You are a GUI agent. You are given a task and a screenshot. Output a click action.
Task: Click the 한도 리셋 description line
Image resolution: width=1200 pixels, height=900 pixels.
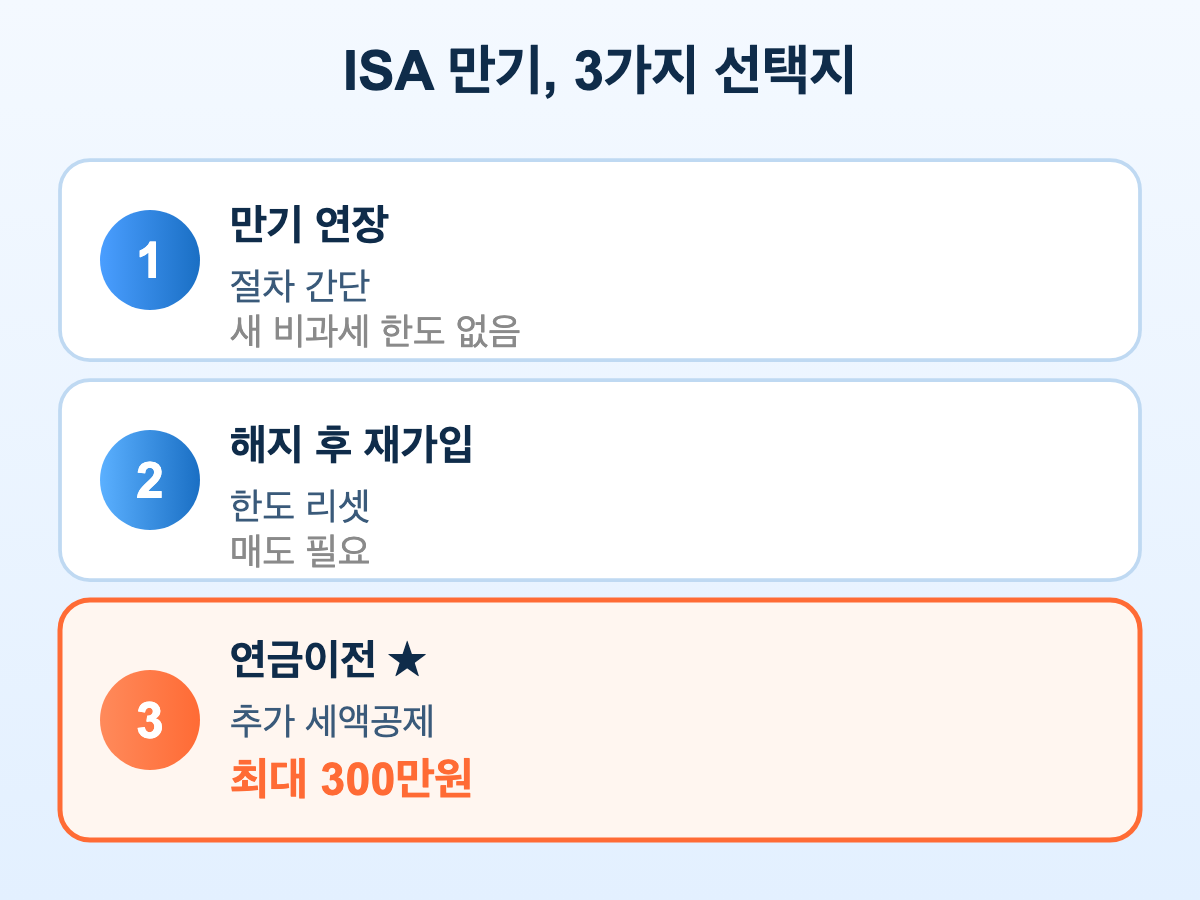(x=300, y=506)
